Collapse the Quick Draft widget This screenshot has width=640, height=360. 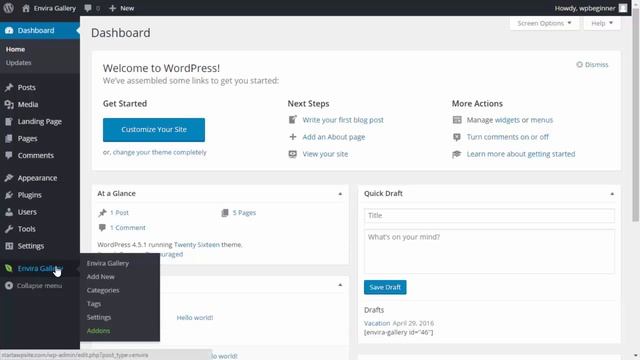612,194
